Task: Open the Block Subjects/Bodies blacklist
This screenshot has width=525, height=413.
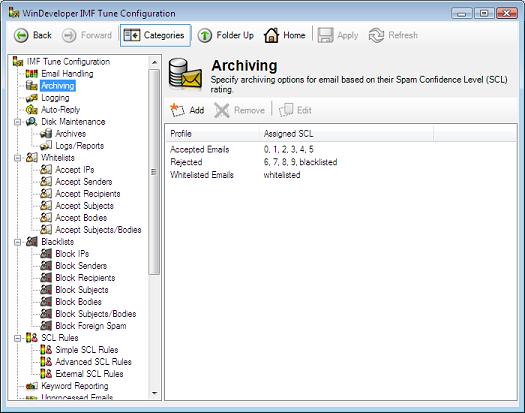Action: pyautogui.click(x=96, y=314)
